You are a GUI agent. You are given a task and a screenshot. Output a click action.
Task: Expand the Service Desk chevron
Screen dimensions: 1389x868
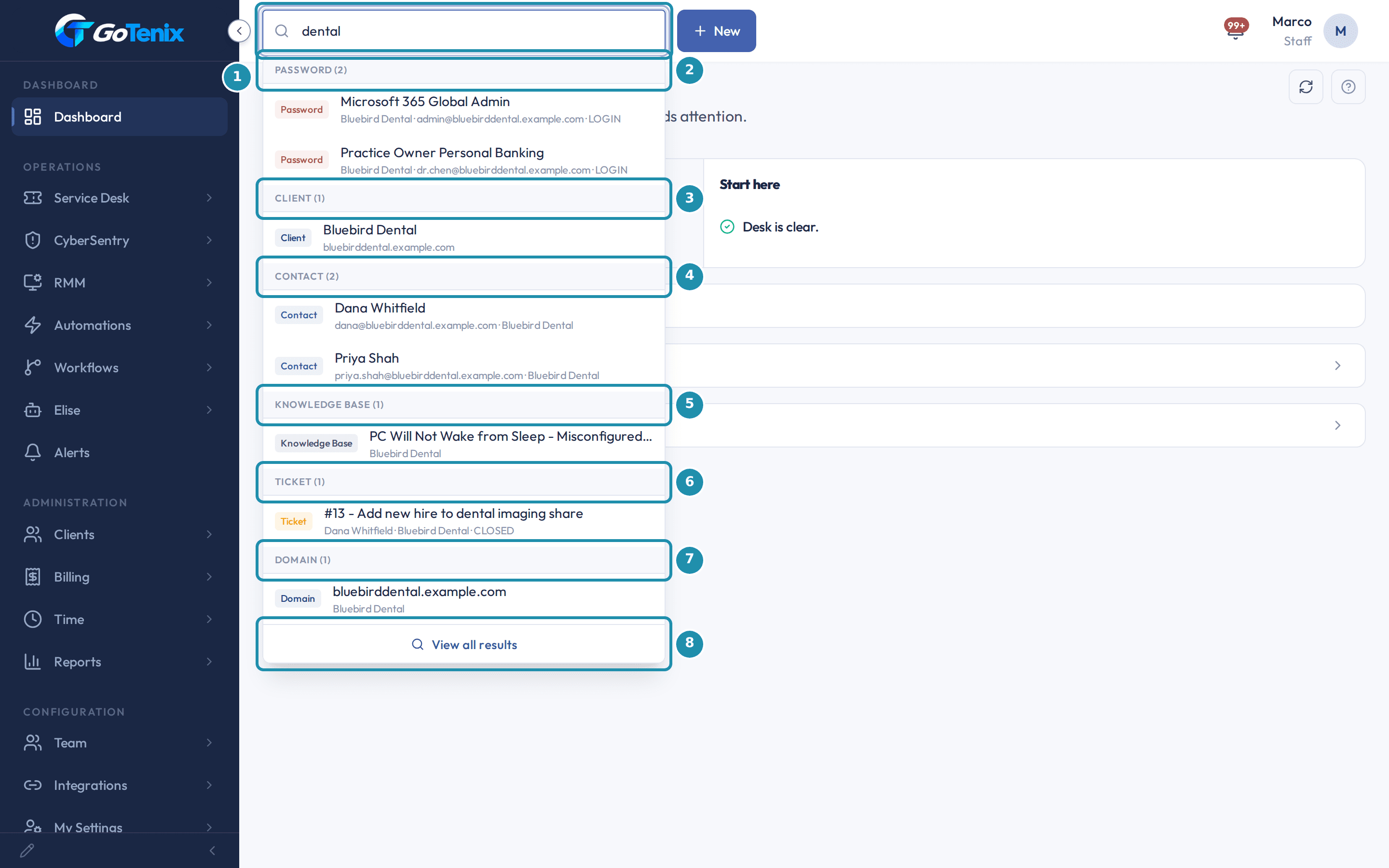click(209, 198)
